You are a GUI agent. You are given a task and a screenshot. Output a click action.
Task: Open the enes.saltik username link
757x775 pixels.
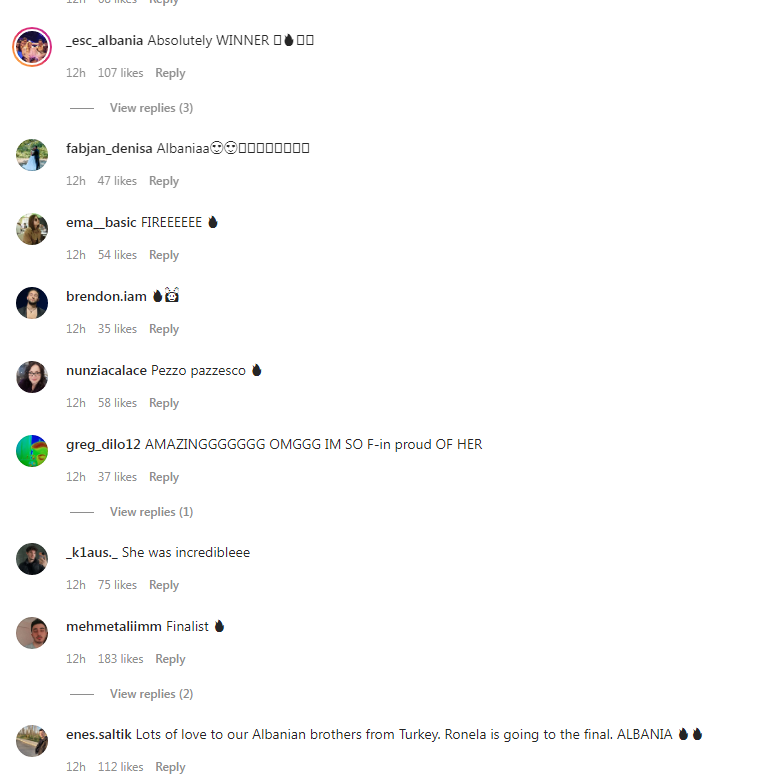pos(99,734)
